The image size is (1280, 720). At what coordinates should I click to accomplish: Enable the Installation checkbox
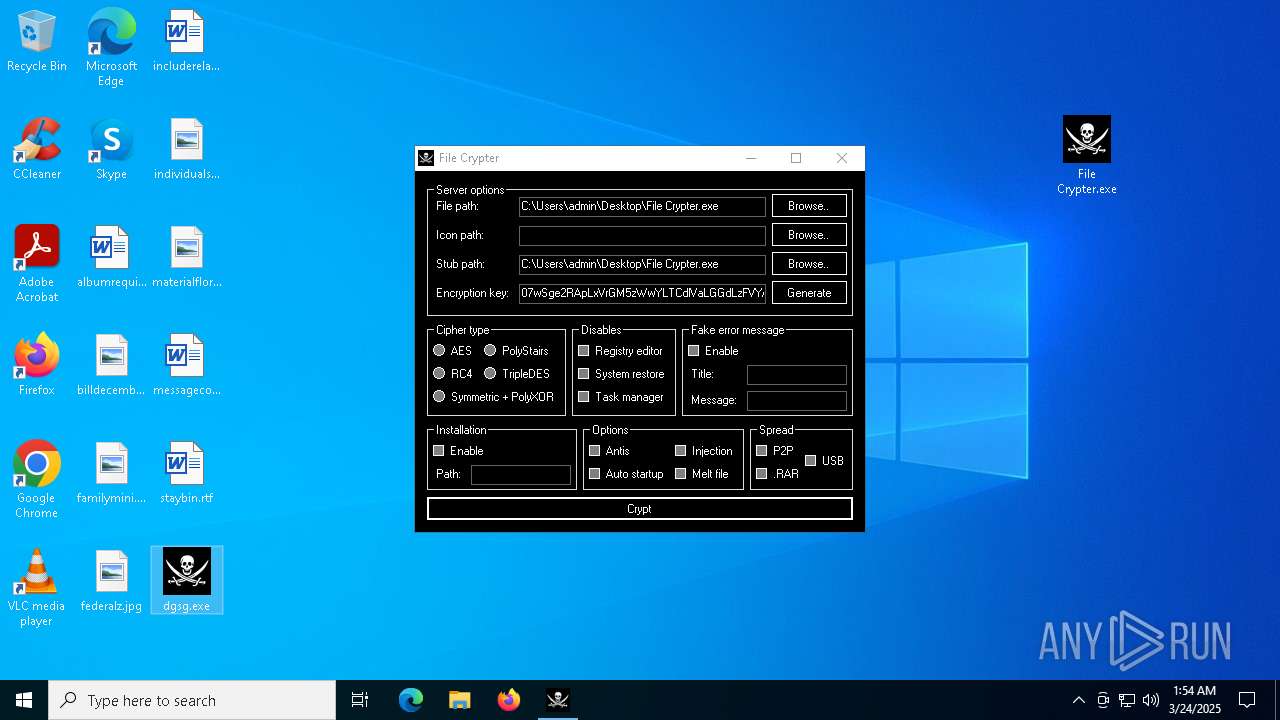click(x=438, y=451)
